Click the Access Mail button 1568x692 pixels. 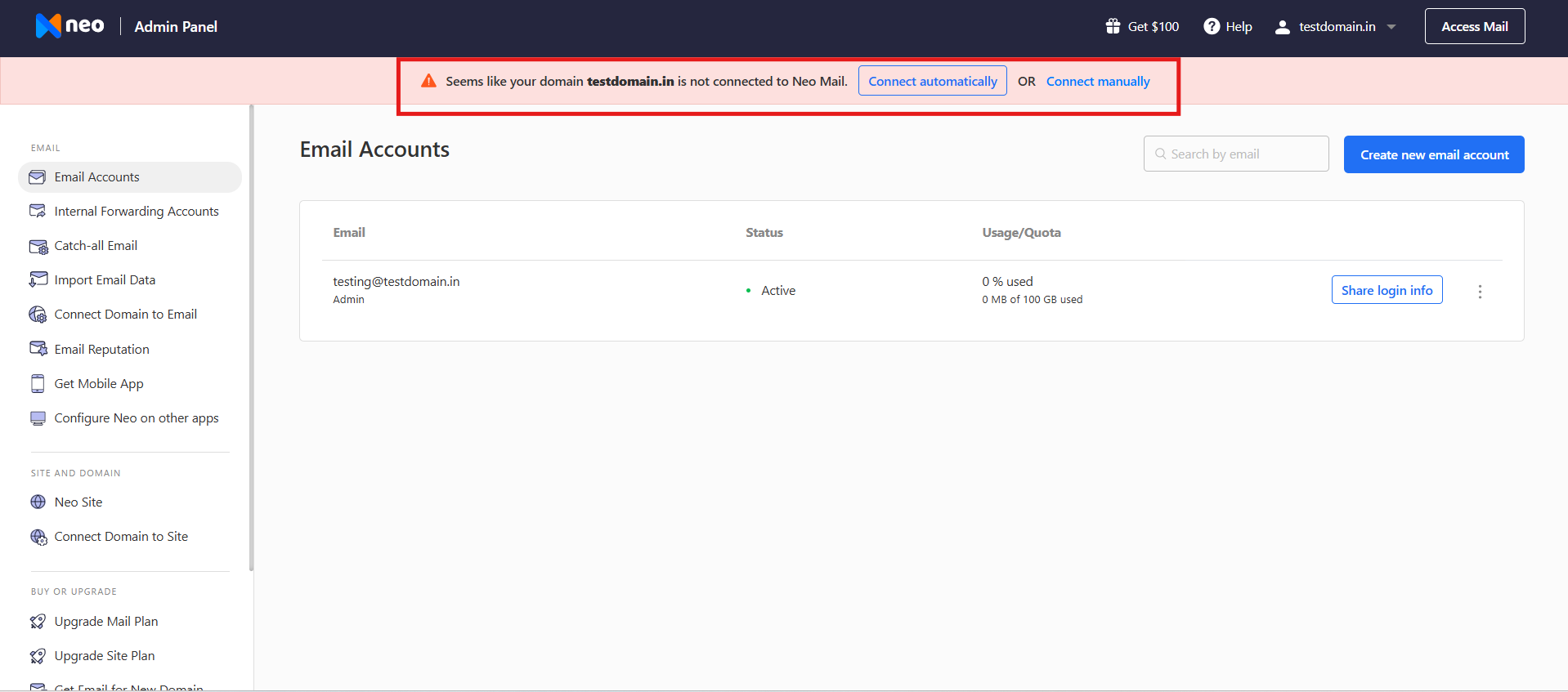(x=1475, y=26)
